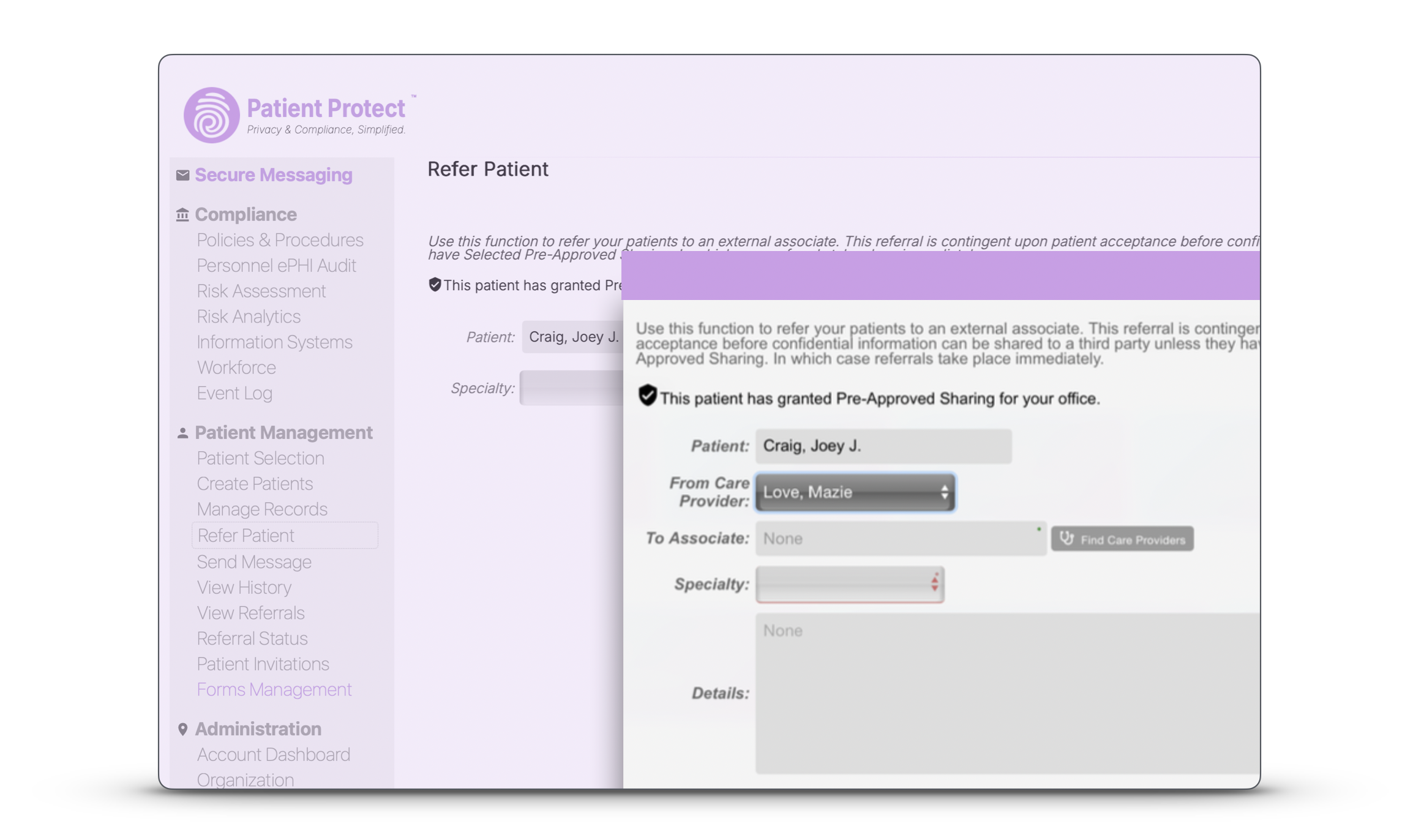This screenshot has width=1402, height=840.
Task: Click the Compliance building icon
Action: coord(182,215)
